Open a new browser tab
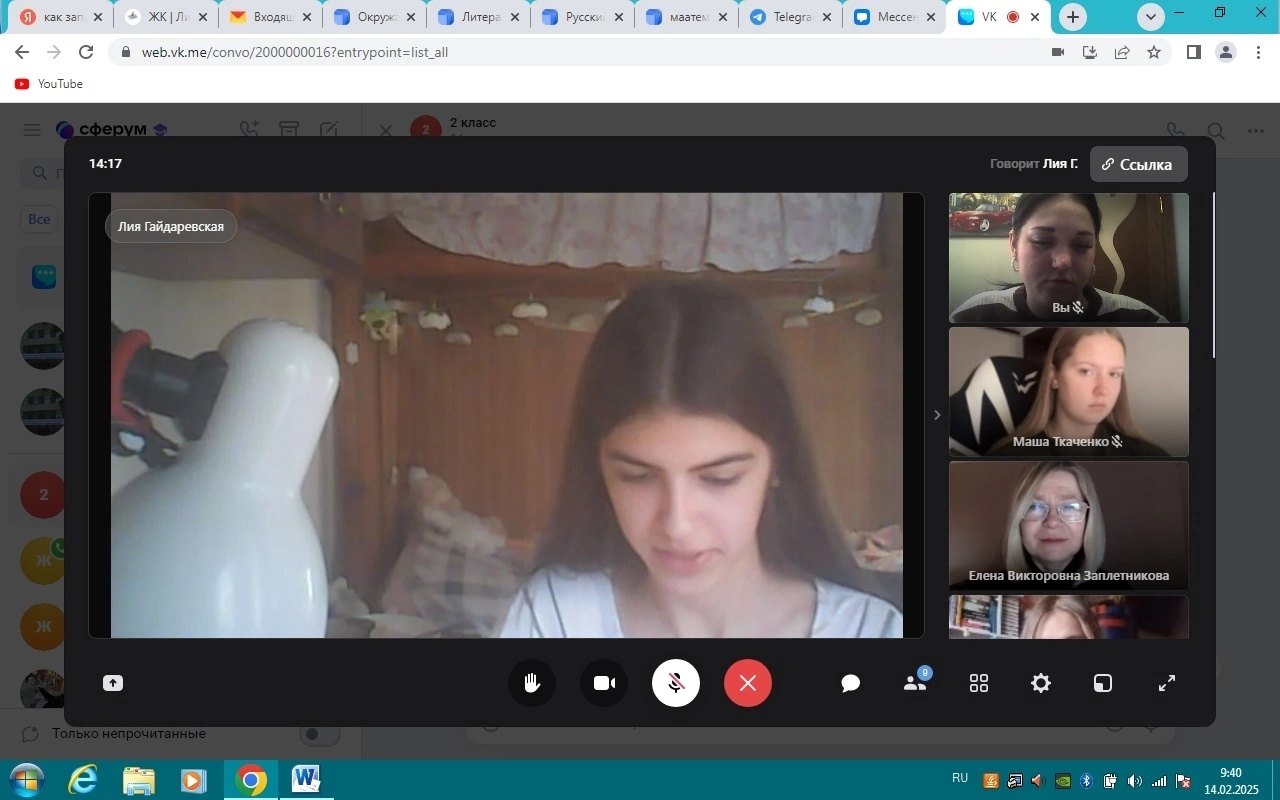This screenshot has height=800, width=1280. click(x=1073, y=17)
